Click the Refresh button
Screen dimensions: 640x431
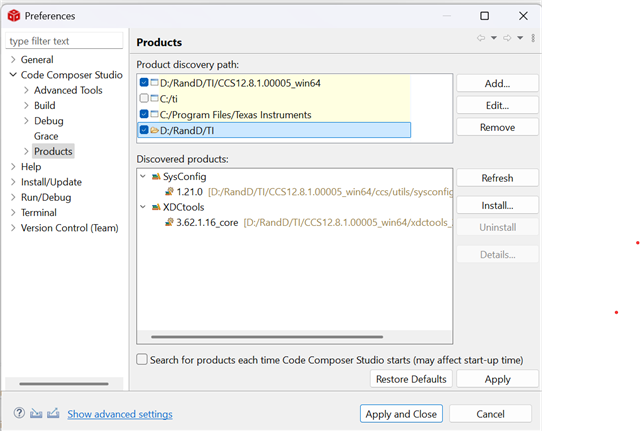(x=497, y=178)
